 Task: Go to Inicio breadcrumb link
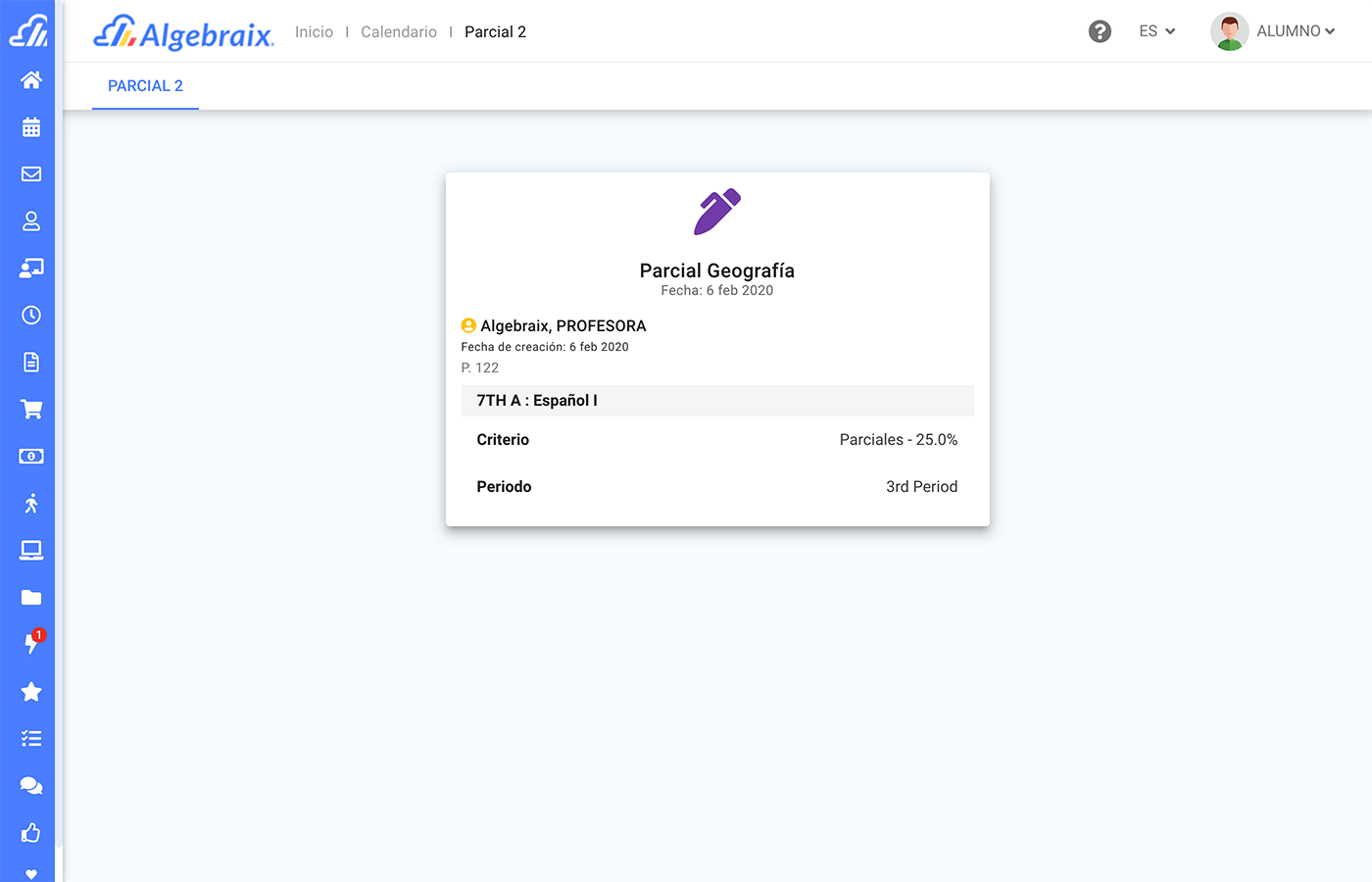tap(314, 32)
